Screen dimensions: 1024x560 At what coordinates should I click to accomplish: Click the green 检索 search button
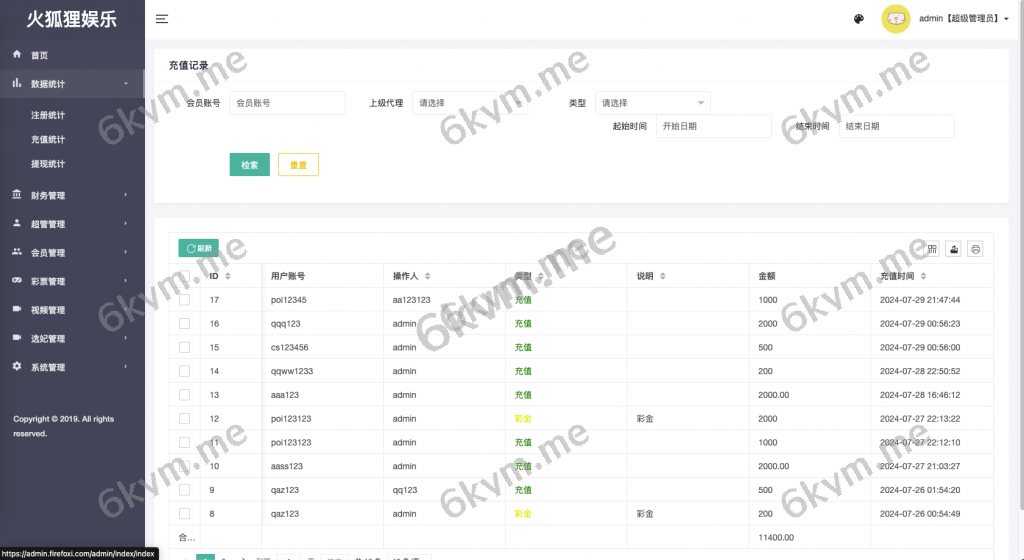[249, 165]
